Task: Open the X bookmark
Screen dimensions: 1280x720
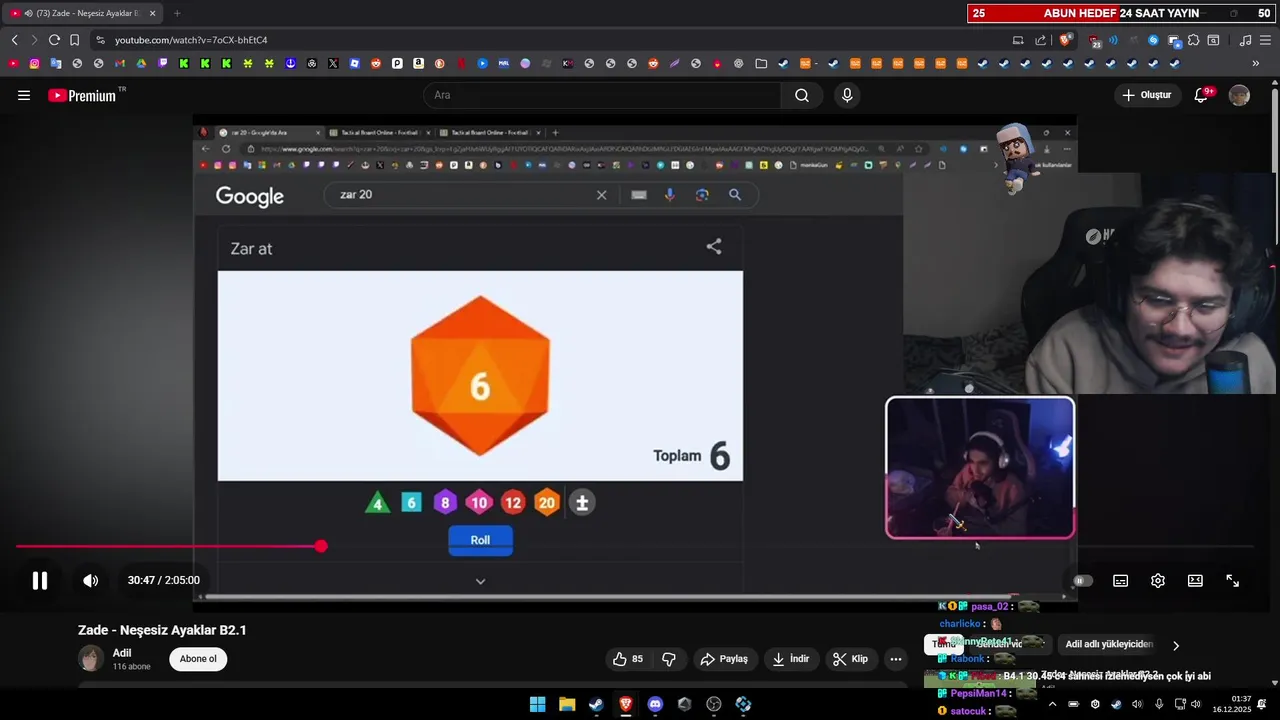Action: tap(333, 63)
